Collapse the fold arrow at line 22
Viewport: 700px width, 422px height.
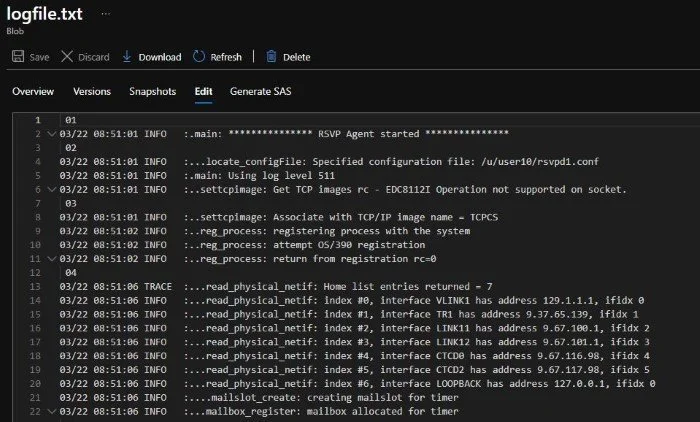(51, 411)
